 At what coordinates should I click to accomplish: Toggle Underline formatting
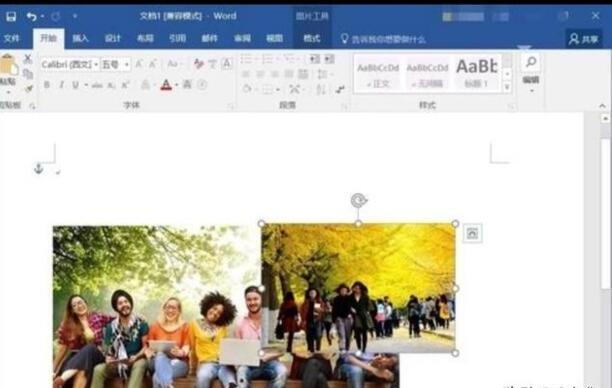(x=75, y=85)
